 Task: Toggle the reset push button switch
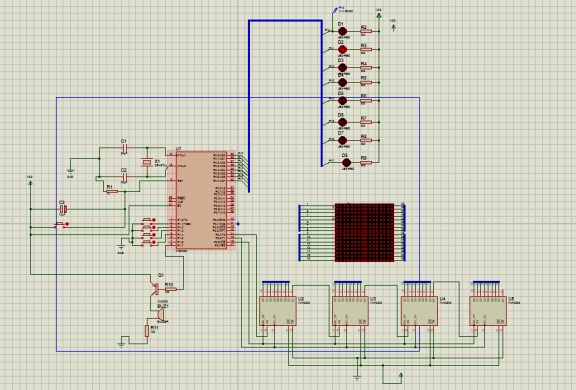coord(61,224)
